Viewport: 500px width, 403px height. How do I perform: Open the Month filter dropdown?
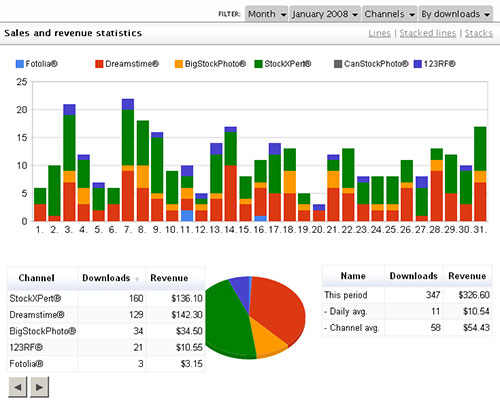click(266, 14)
